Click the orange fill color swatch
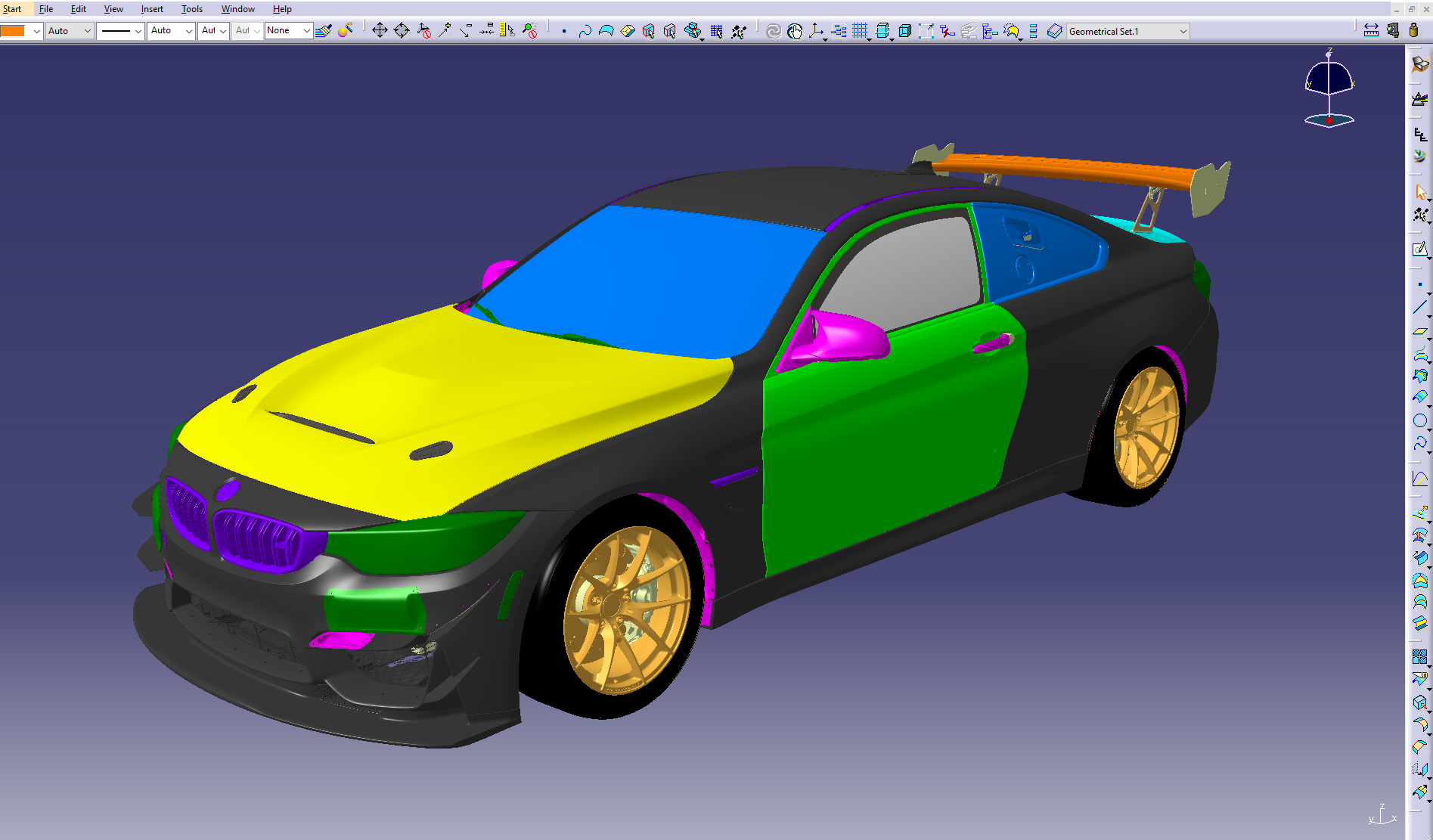The image size is (1433, 840). [x=13, y=31]
